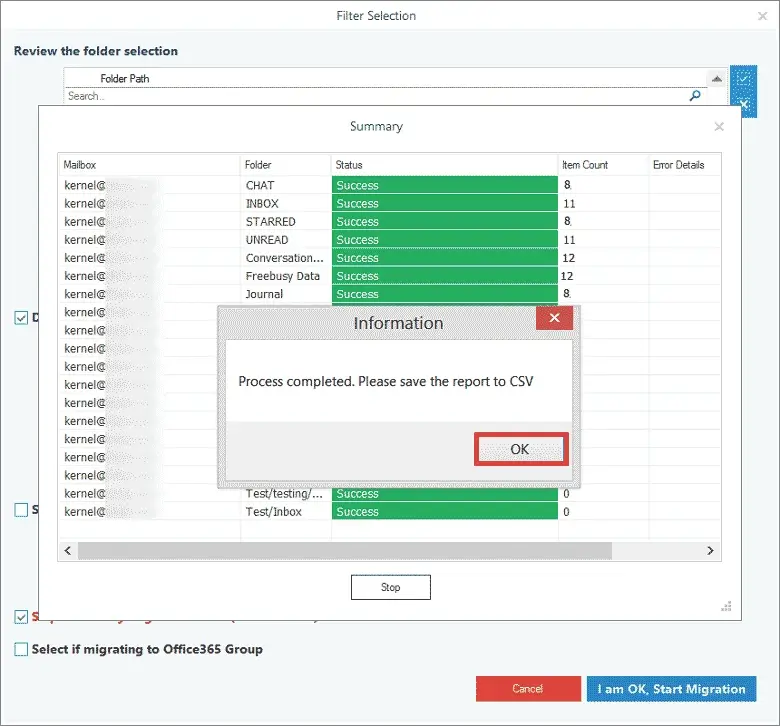Click the Mailbox column header
The image size is (780, 726).
[x=150, y=165]
